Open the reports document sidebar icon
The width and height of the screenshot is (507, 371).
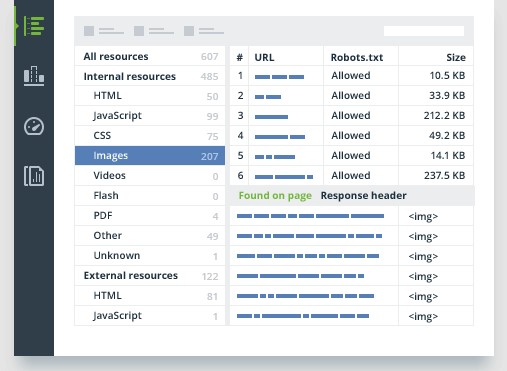34,176
